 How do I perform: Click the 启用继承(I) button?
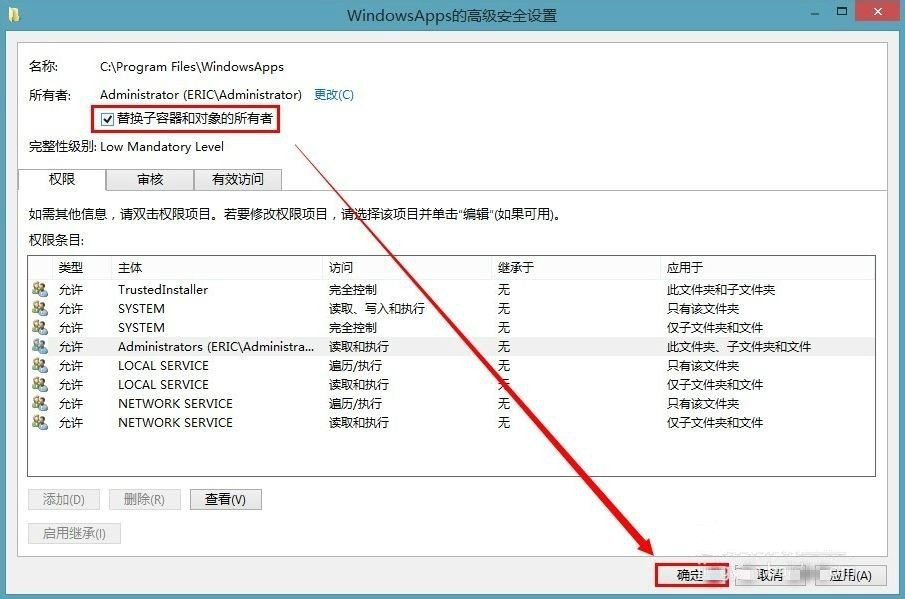click(x=73, y=533)
